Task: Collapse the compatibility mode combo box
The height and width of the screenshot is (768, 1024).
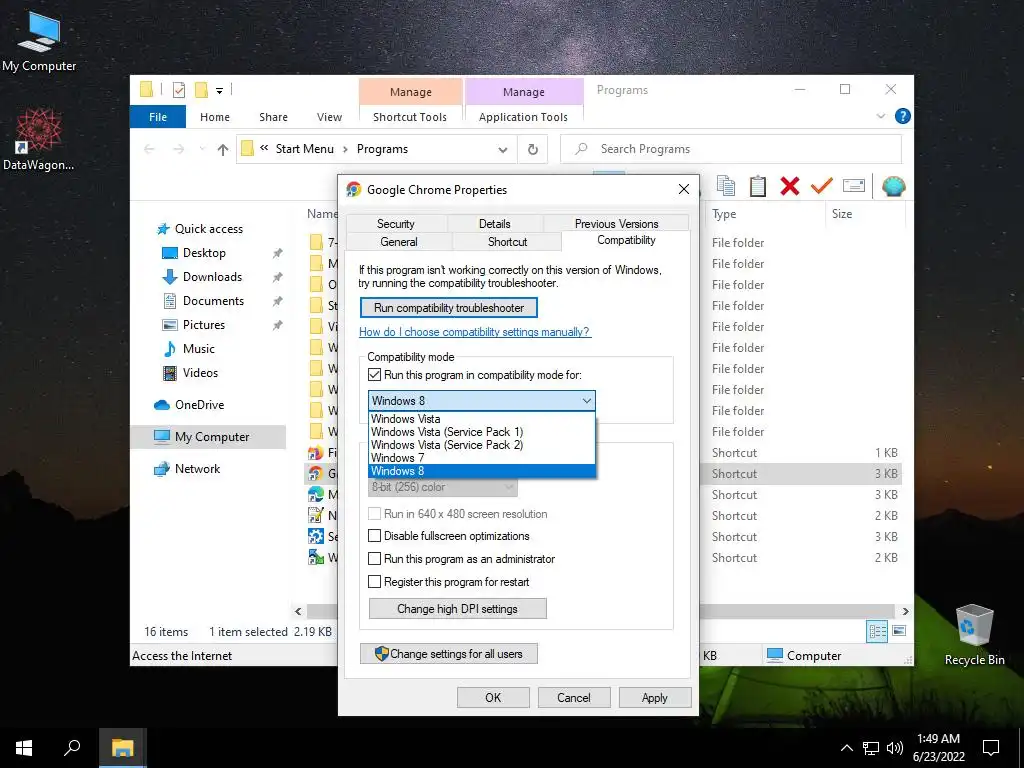Action: (x=586, y=401)
